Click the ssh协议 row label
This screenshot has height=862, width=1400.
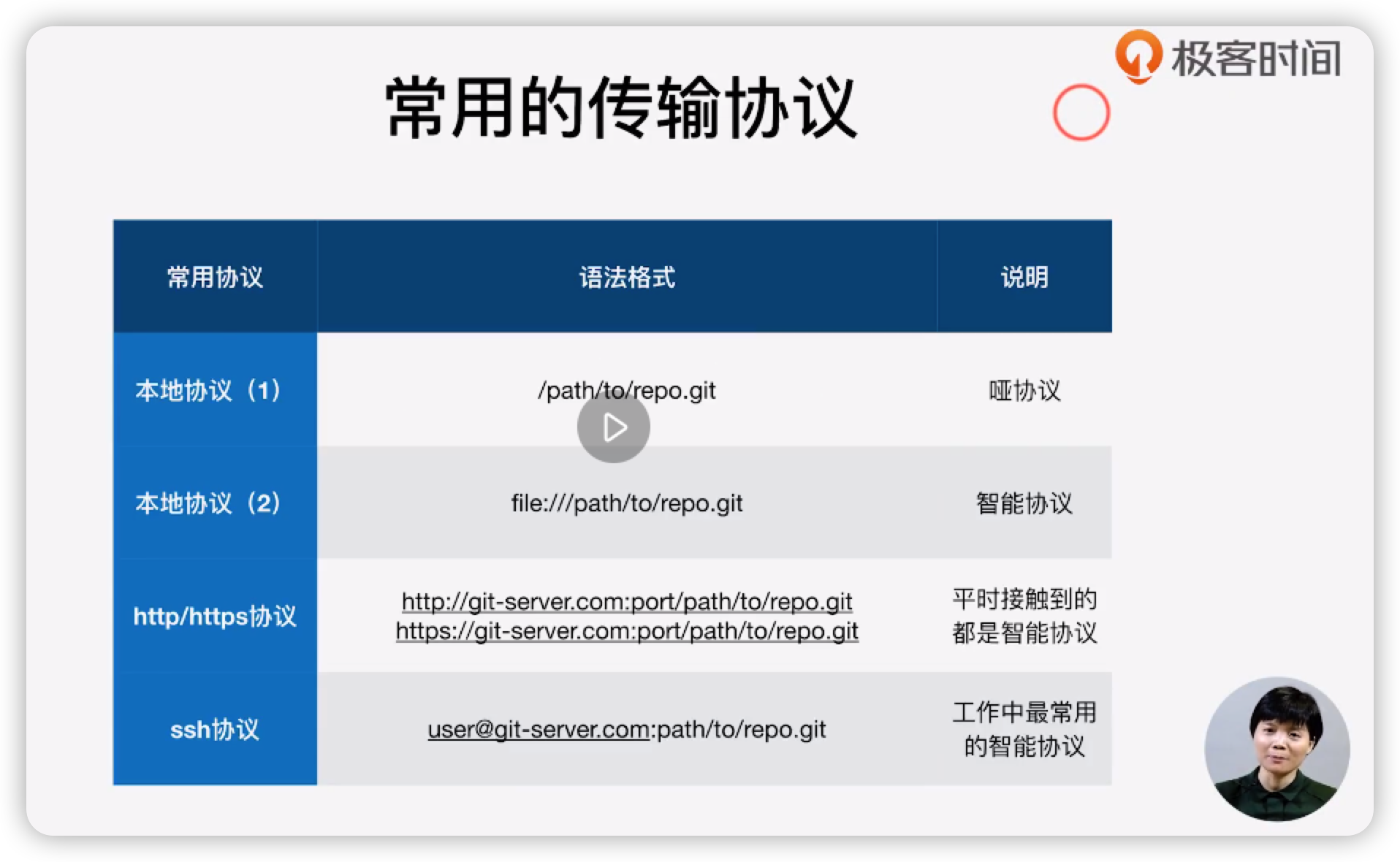(x=214, y=729)
